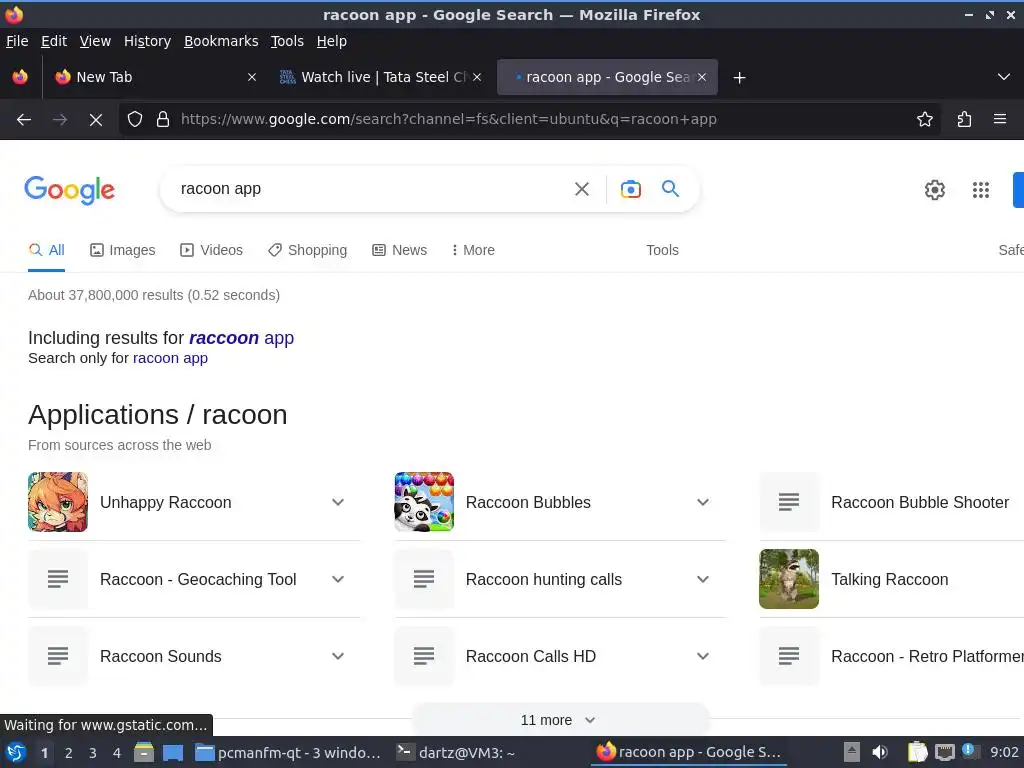
Task: Switch to virtual desktop 3
Action: (x=93, y=753)
